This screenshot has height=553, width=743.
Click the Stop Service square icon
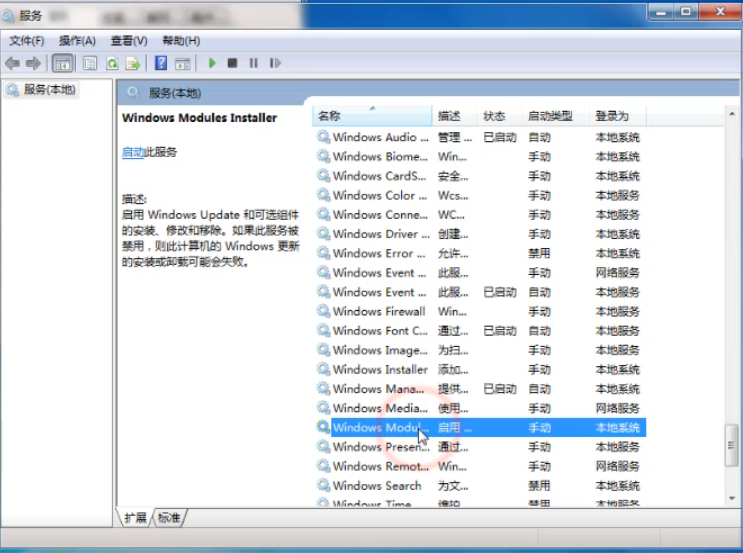tap(232, 63)
